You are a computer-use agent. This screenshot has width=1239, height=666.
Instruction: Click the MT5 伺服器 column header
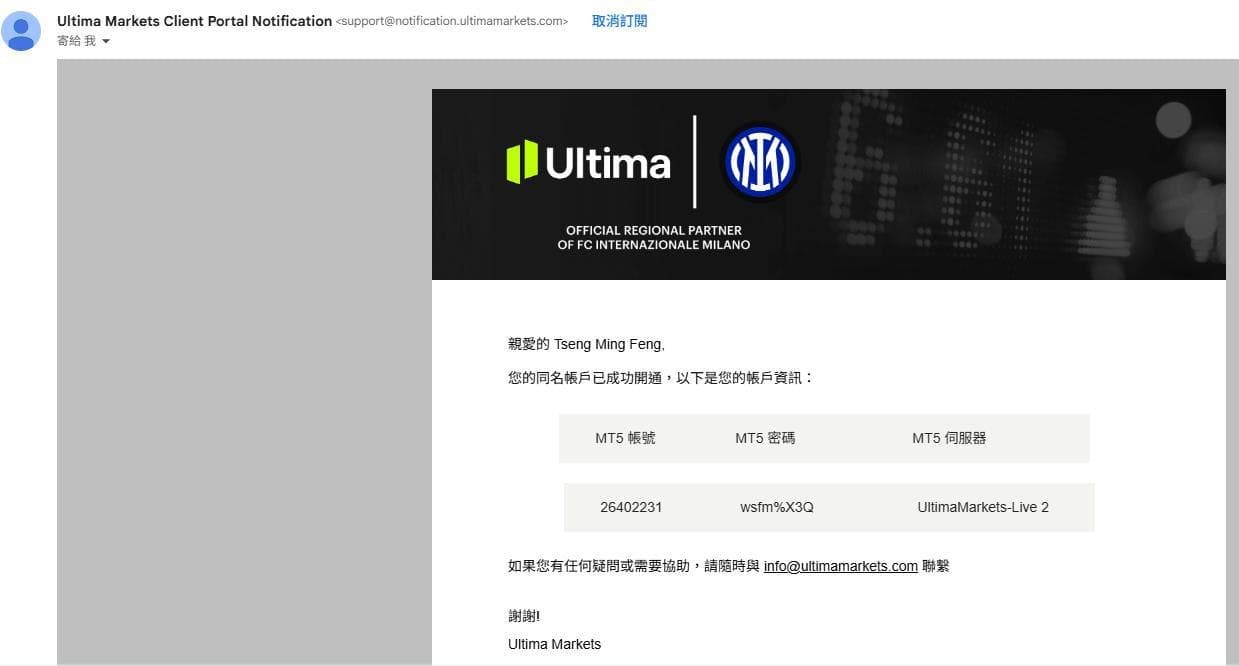(x=949, y=438)
